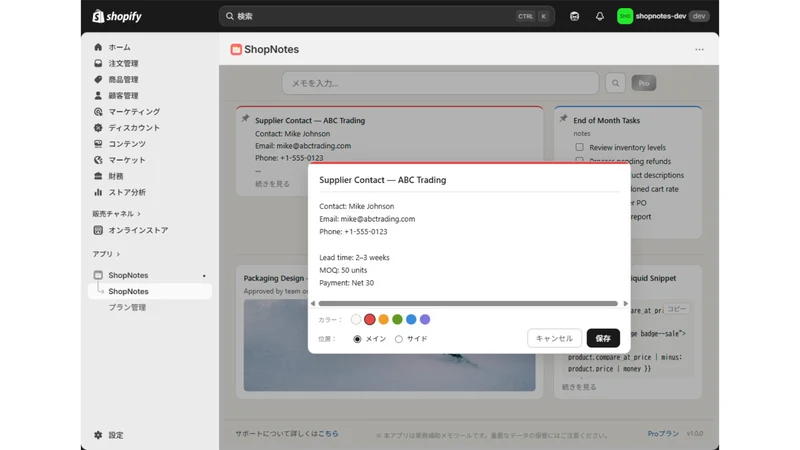Check Review inventory levels task
Image resolution: width=800 pixels, height=450 pixels.
[x=580, y=147]
